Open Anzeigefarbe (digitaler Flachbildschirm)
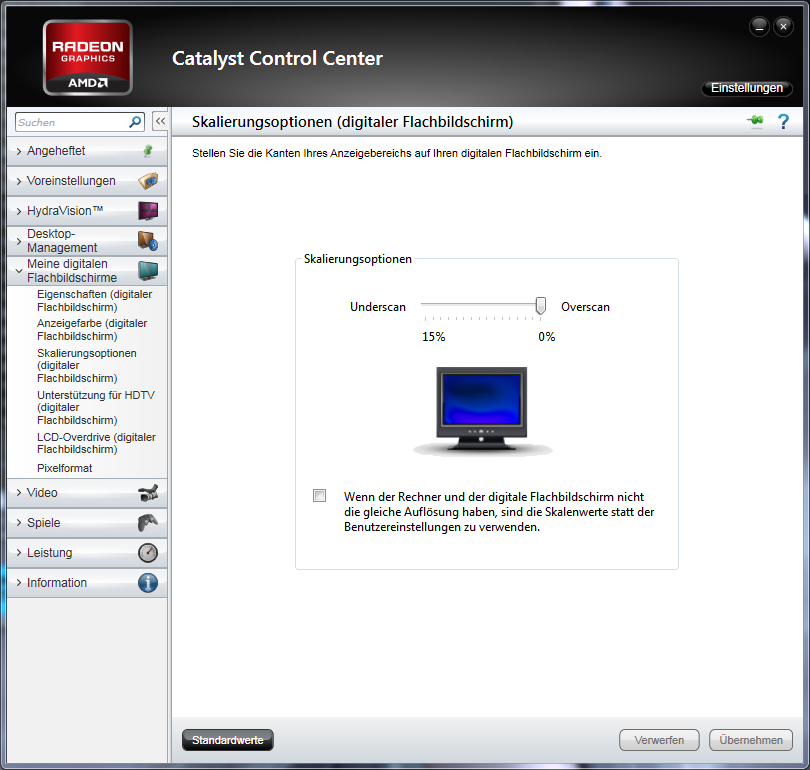This screenshot has width=810, height=770. tap(92, 329)
